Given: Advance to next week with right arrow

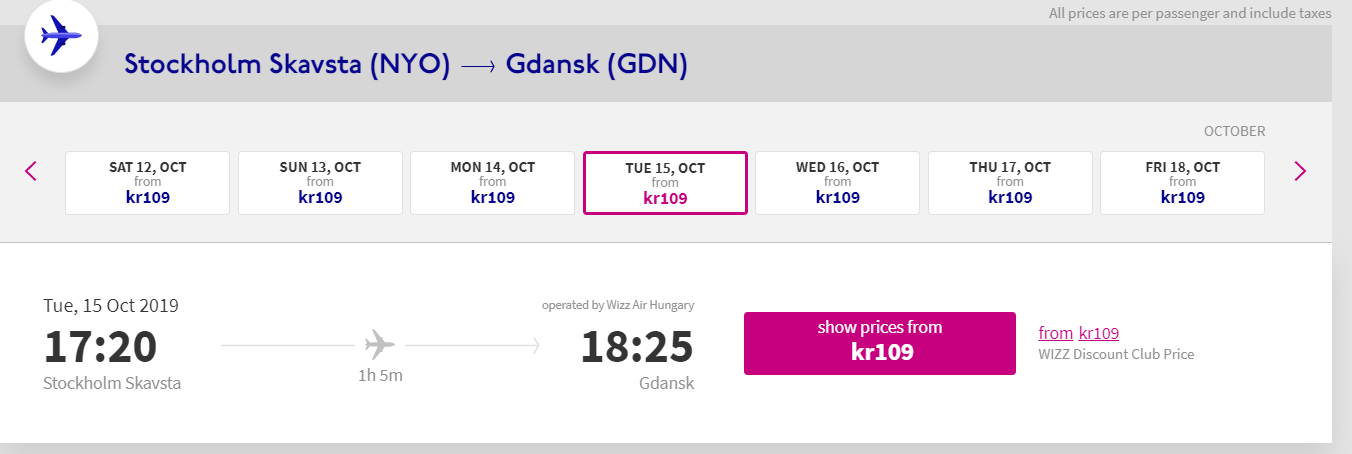Looking at the screenshot, I should [1300, 171].
